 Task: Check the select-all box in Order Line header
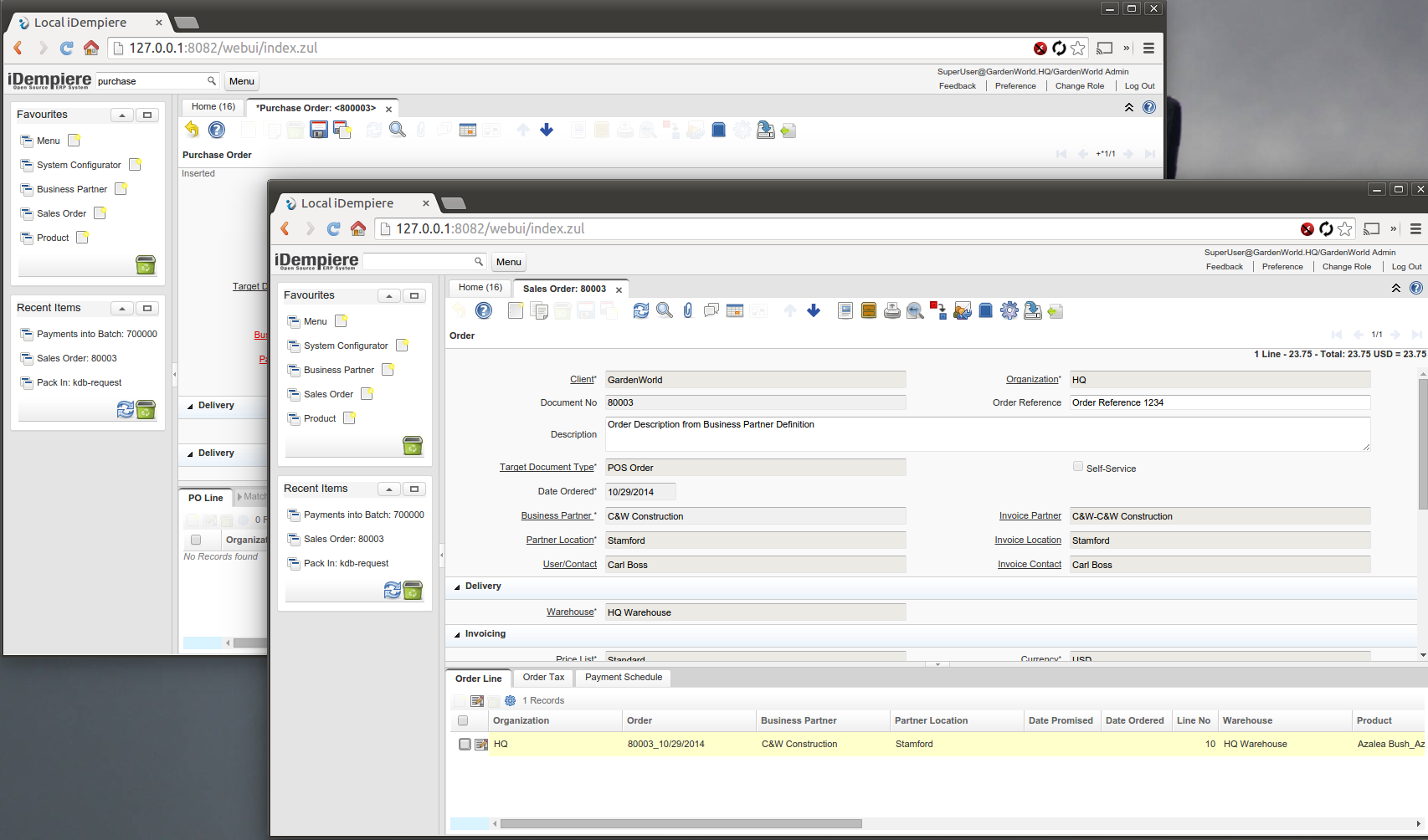tap(463, 720)
